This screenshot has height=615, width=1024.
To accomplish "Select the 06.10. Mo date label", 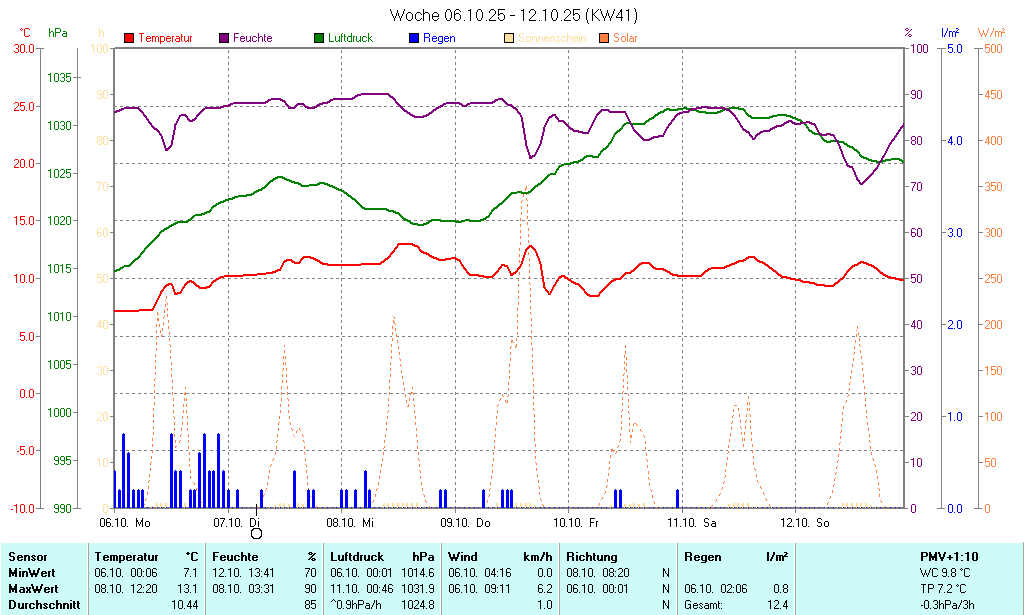I will [125, 522].
